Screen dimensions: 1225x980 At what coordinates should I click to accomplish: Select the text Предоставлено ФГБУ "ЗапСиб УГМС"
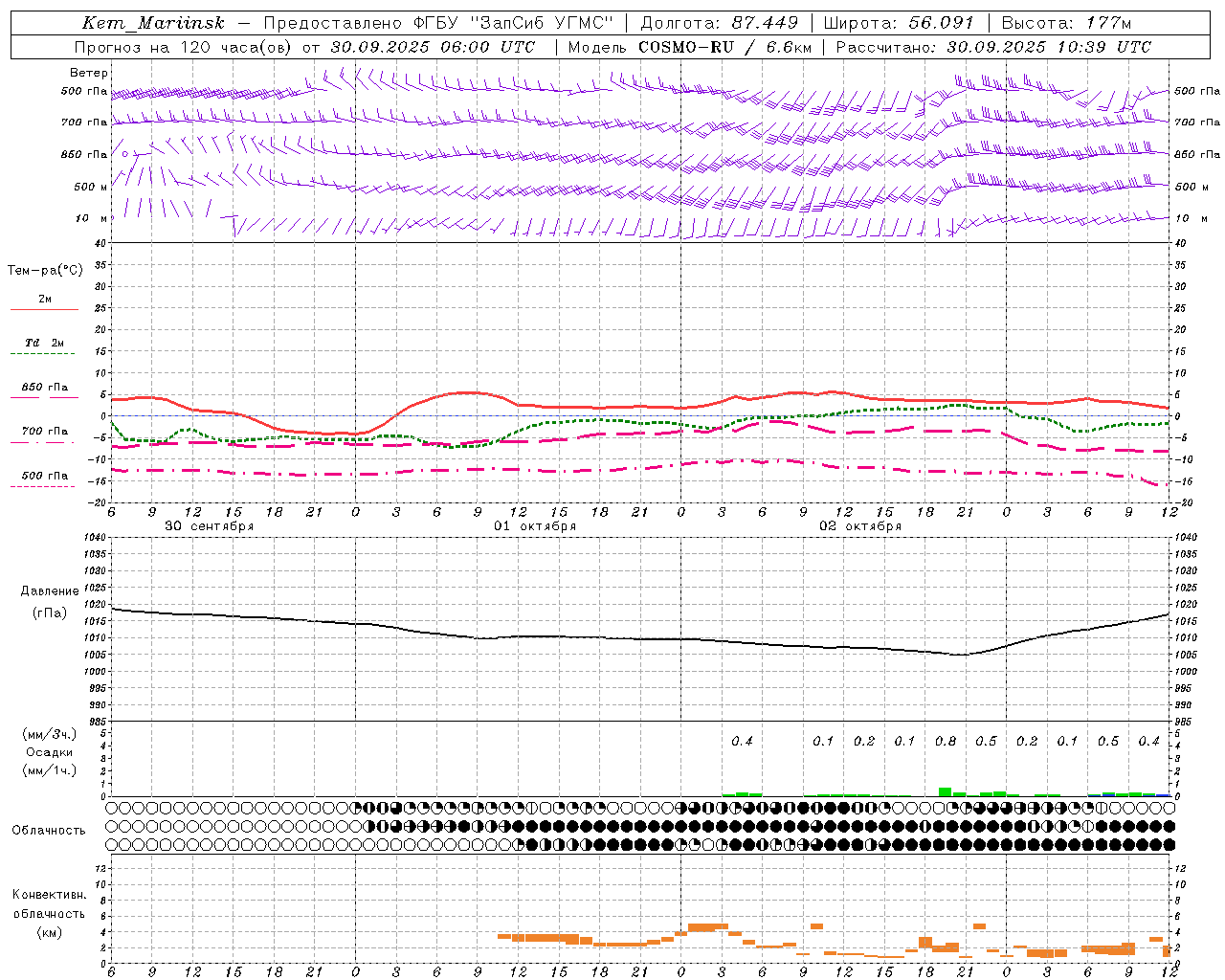pos(438,23)
